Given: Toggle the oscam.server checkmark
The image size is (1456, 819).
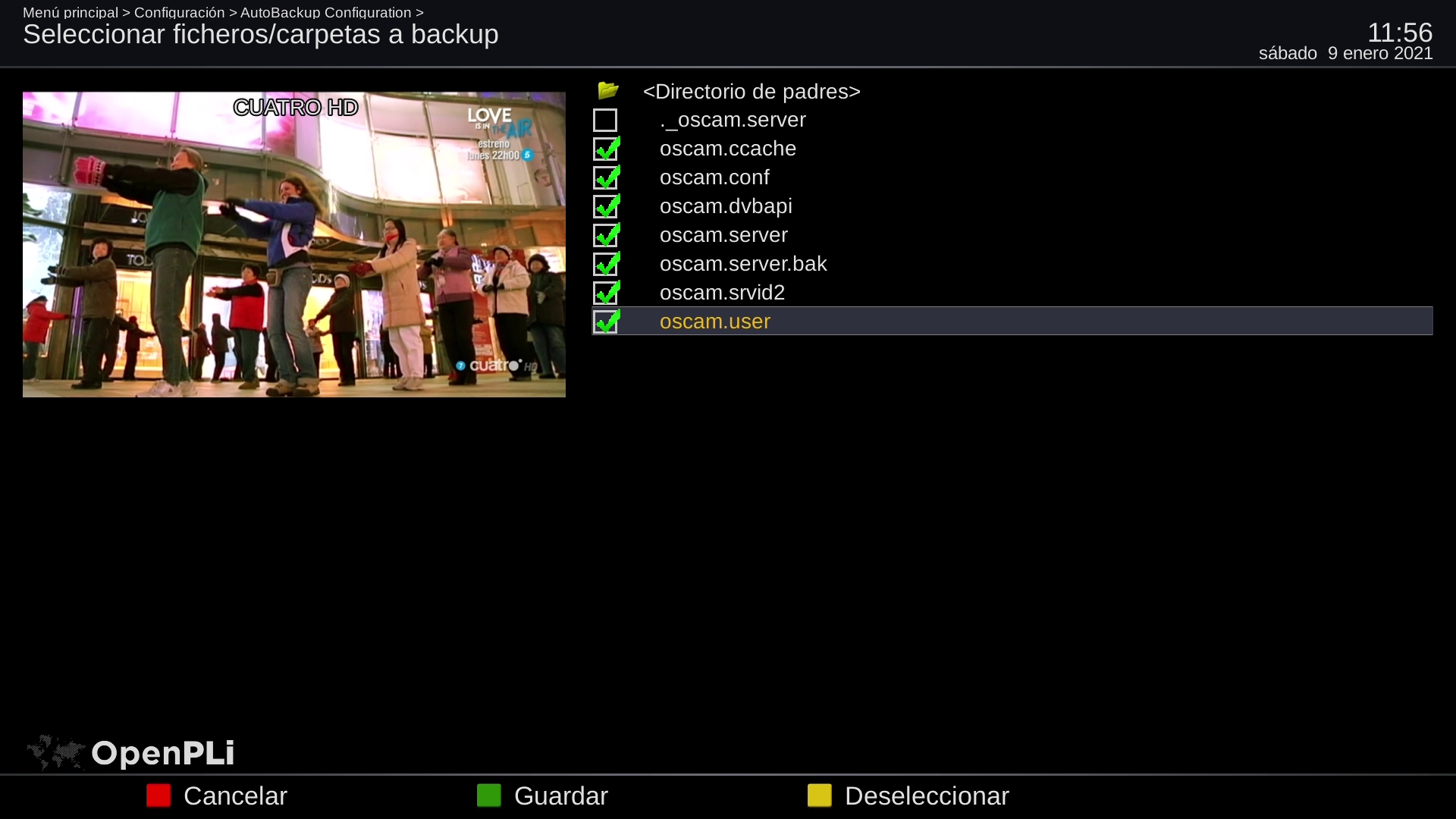Looking at the screenshot, I should (x=606, y=235).
